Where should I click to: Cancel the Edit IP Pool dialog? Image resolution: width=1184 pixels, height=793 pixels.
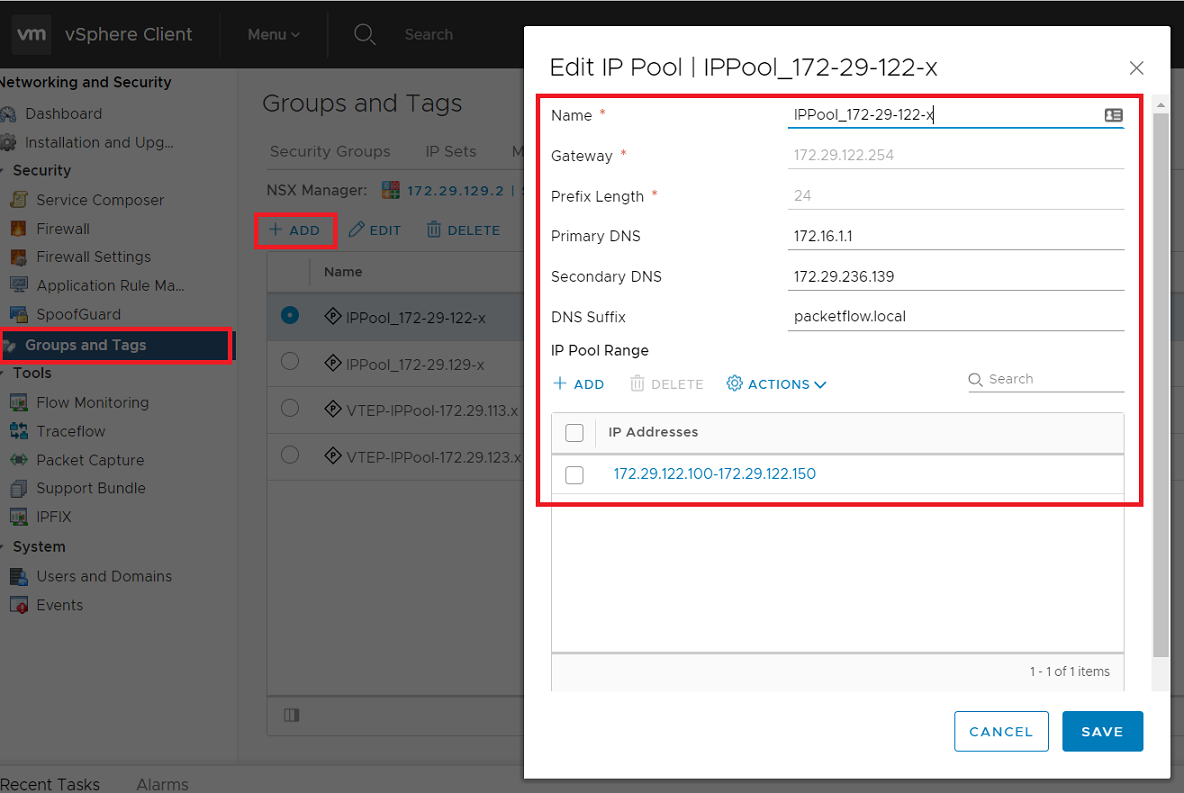[1001, 731]
